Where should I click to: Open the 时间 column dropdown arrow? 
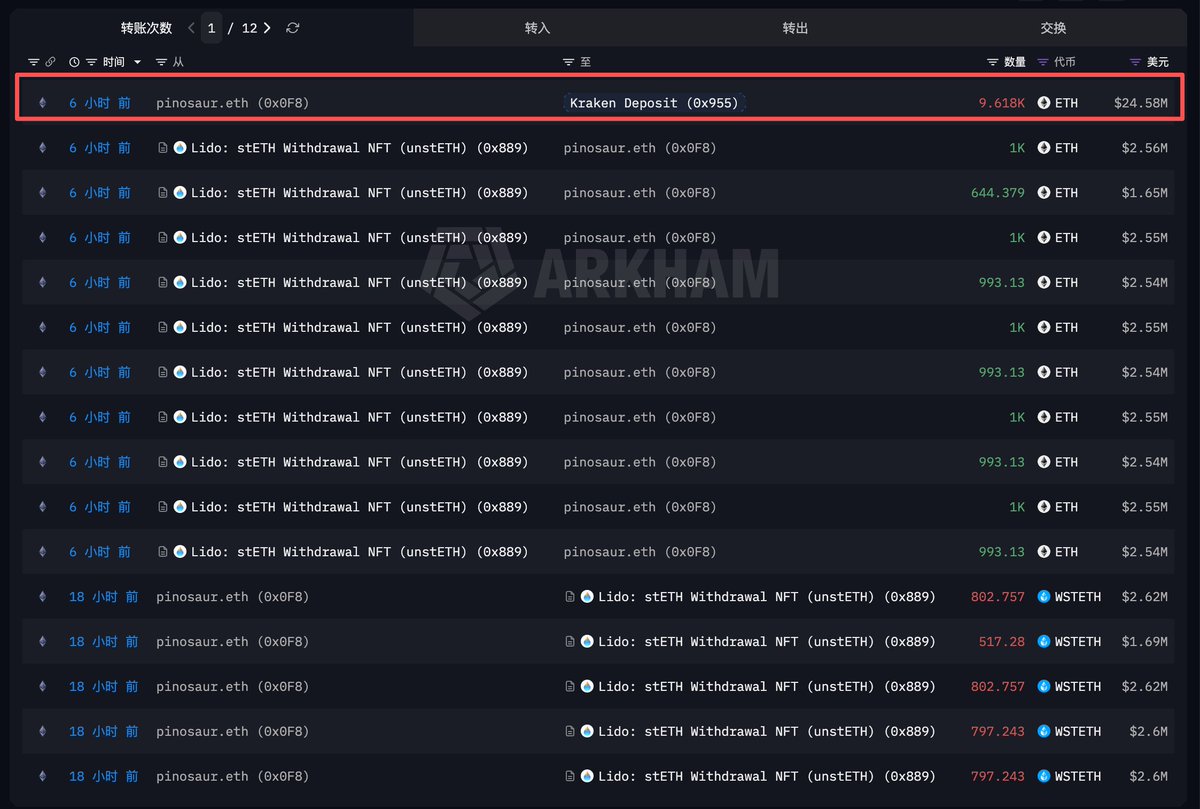point(137,62)
